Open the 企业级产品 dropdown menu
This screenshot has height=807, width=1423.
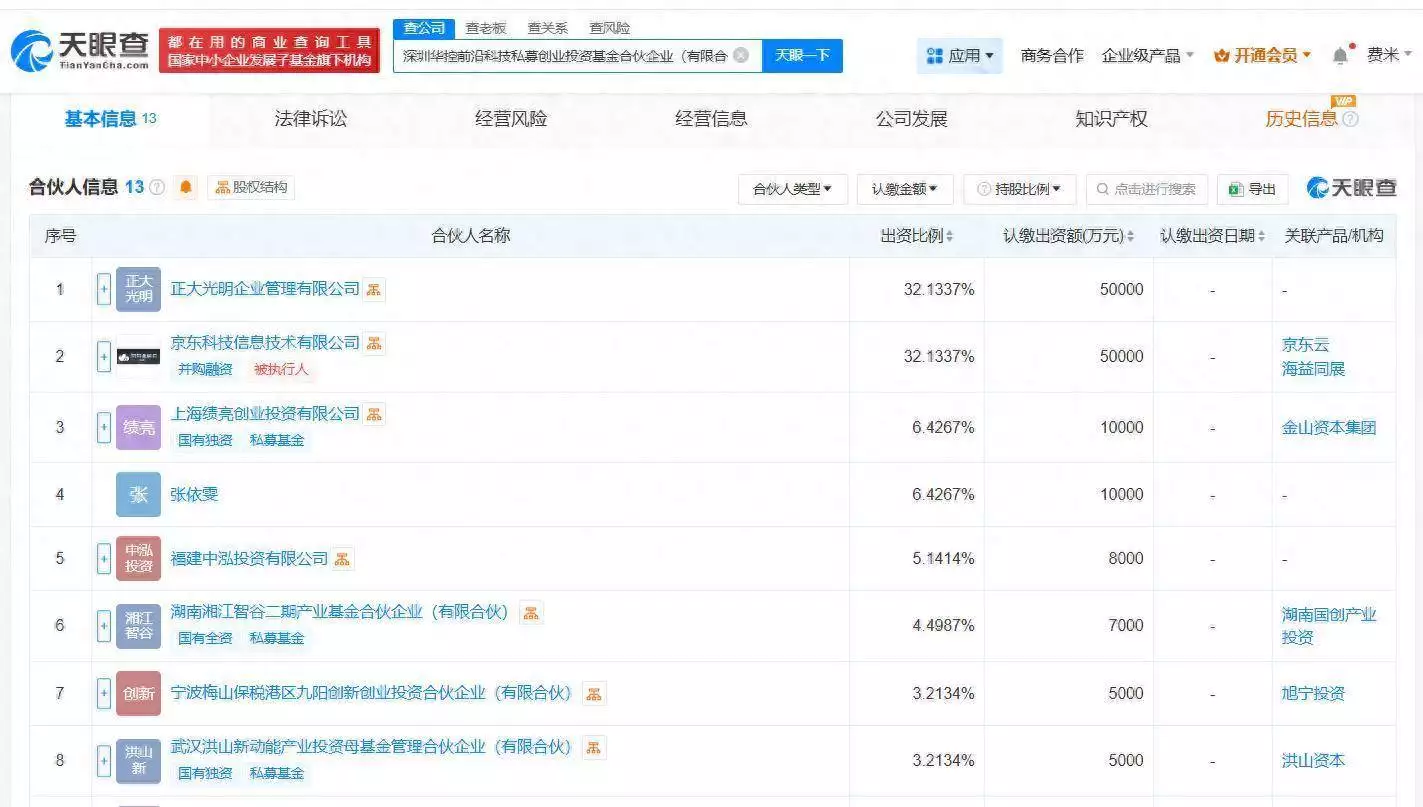tap(1148, 56)
